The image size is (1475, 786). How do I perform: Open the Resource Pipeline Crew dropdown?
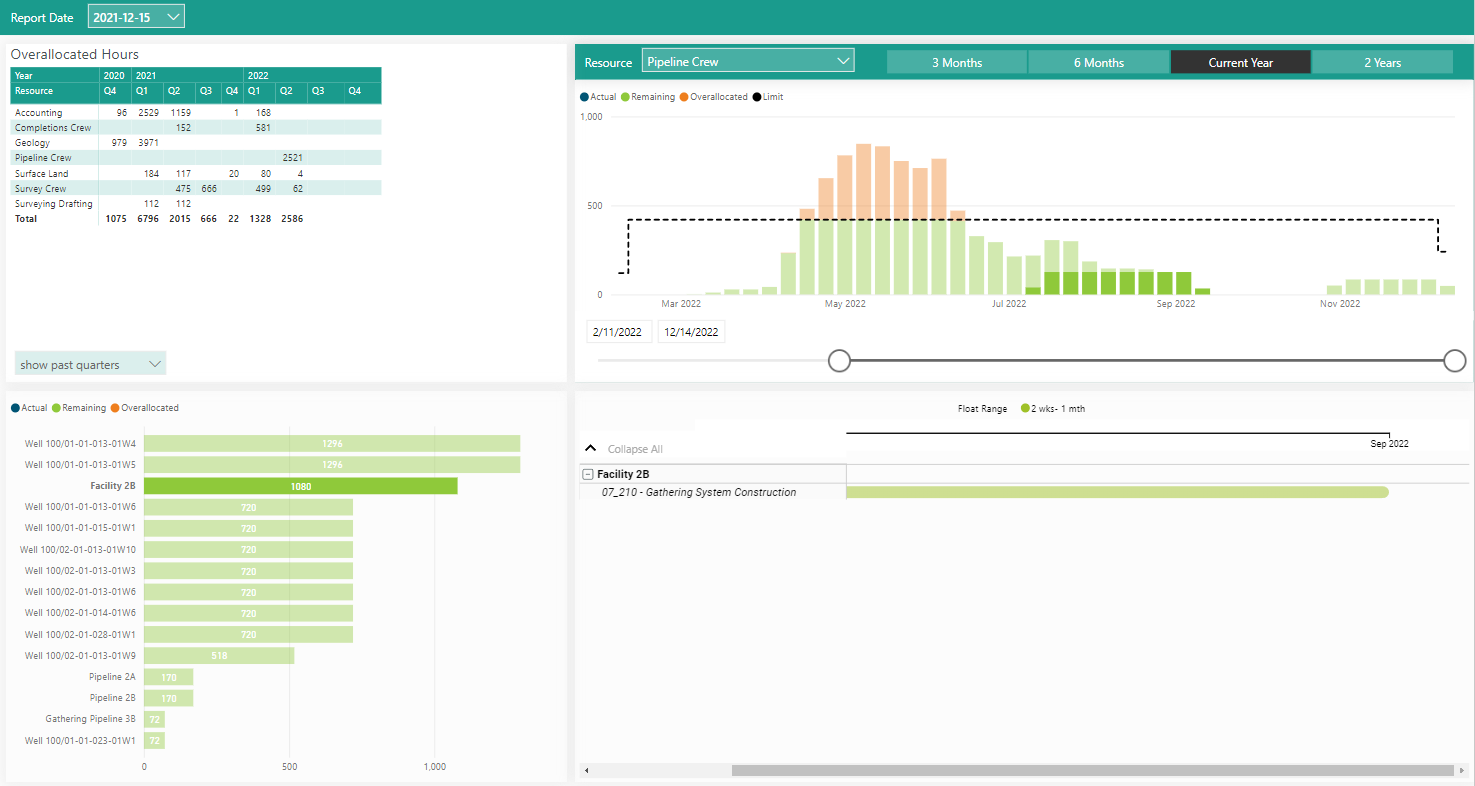(748, 62)
